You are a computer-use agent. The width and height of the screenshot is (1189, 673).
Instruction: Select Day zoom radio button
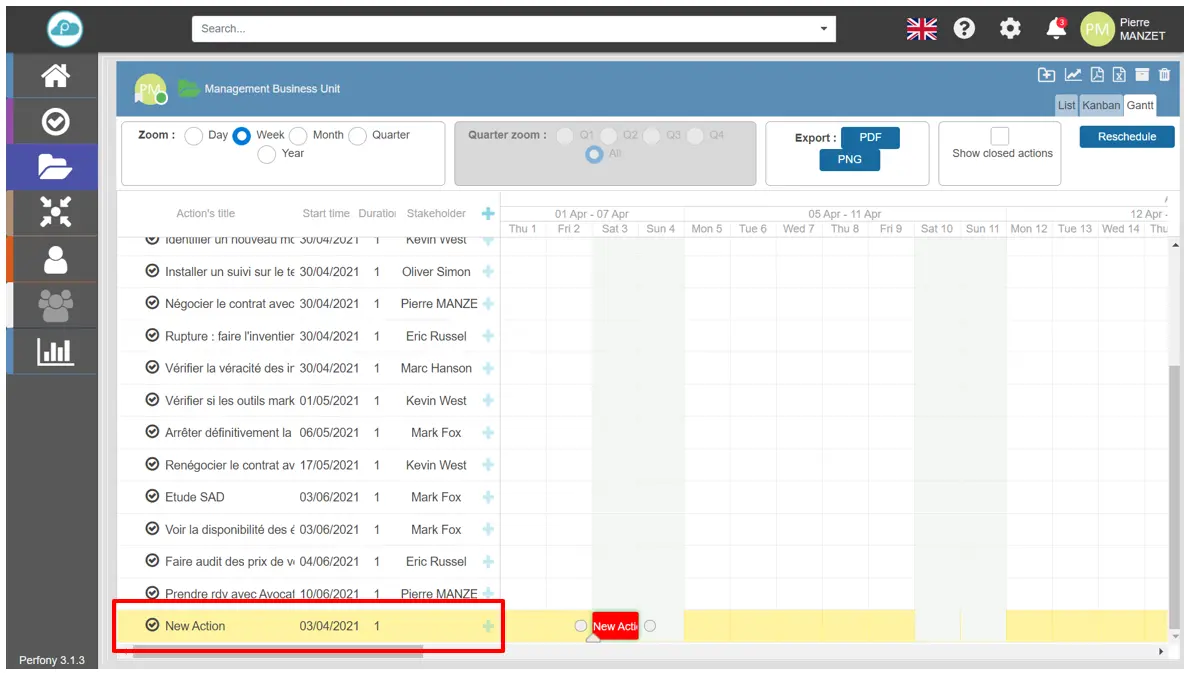(x=194, y=136)
